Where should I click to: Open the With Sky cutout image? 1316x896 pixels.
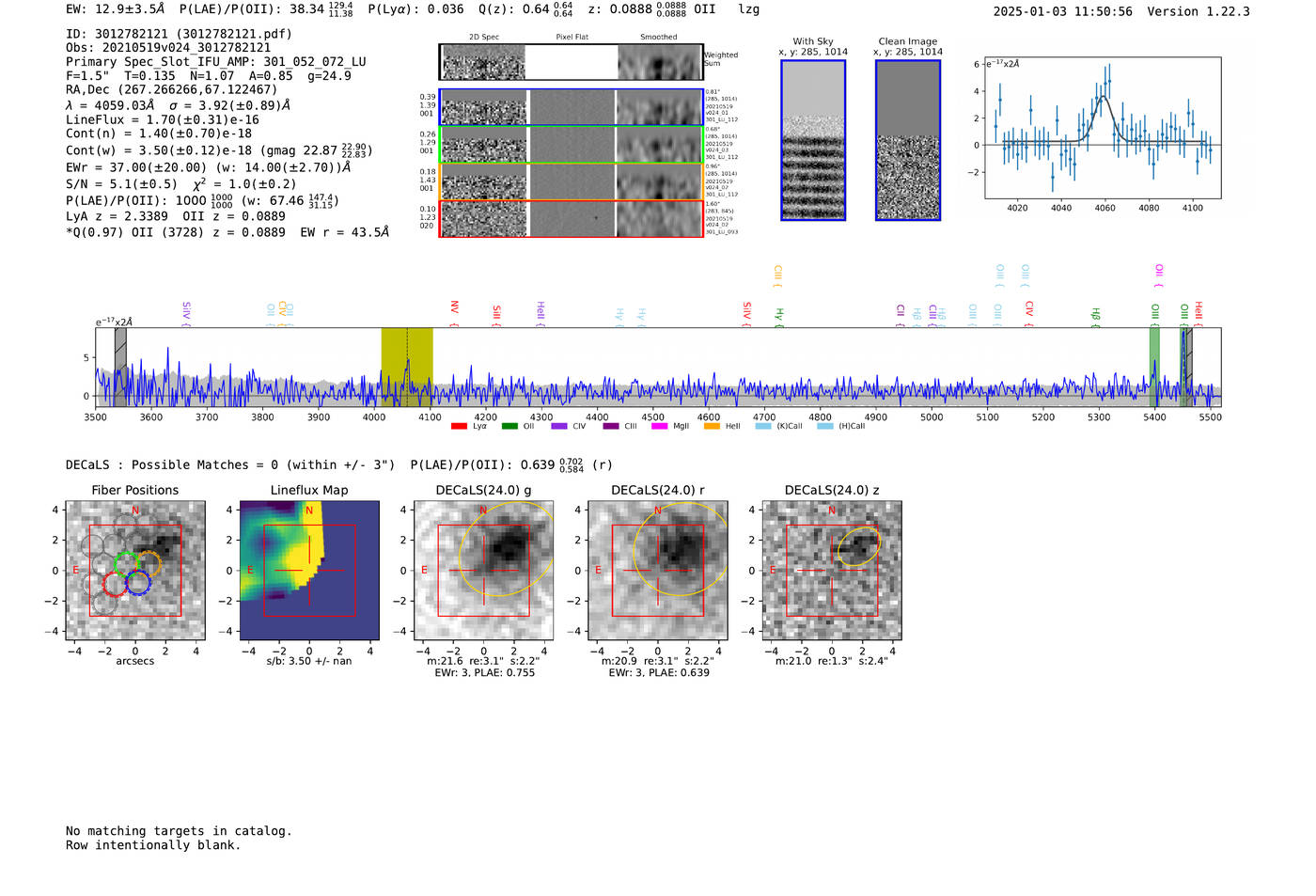click(x=813, y=140)
